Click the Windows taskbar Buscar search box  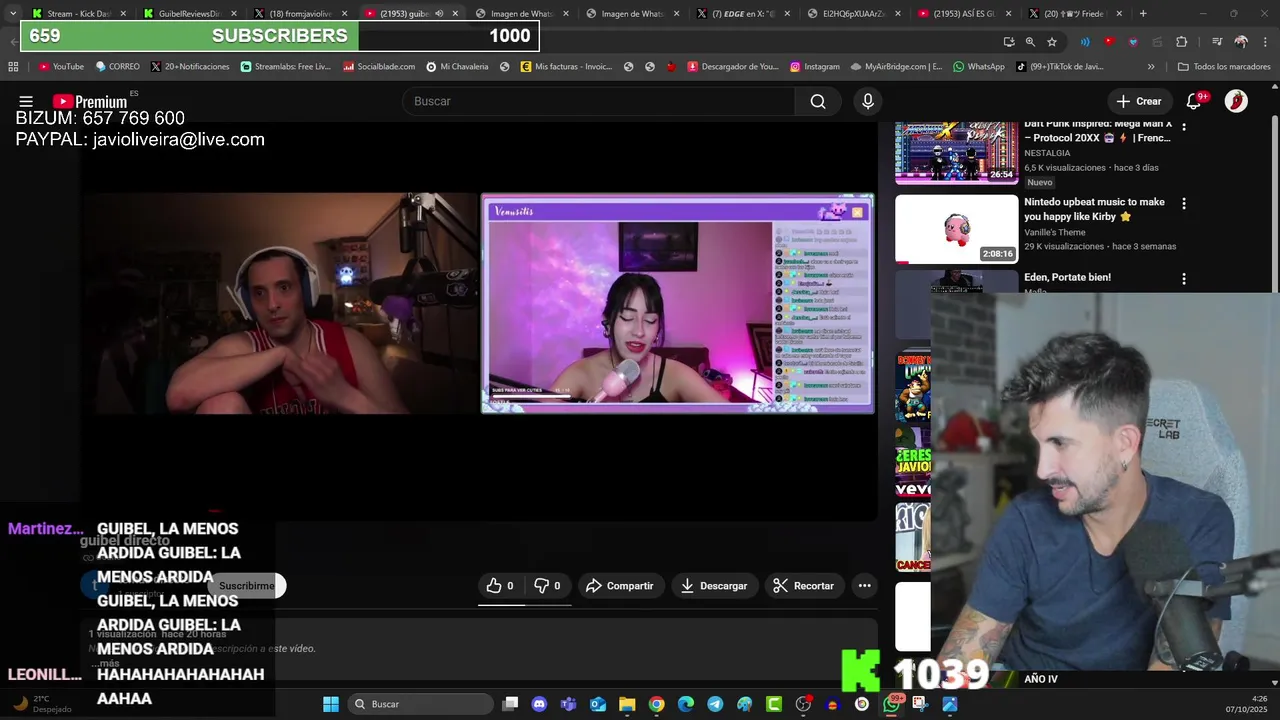[x=420, y=704]
